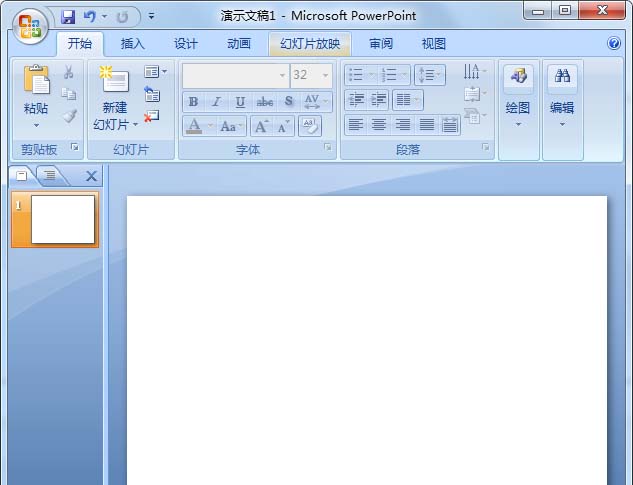The height and width of the screenshot is (485, 633).
Task: Open the 插入 ribbon tab
Action: click(x=132, y=44)
